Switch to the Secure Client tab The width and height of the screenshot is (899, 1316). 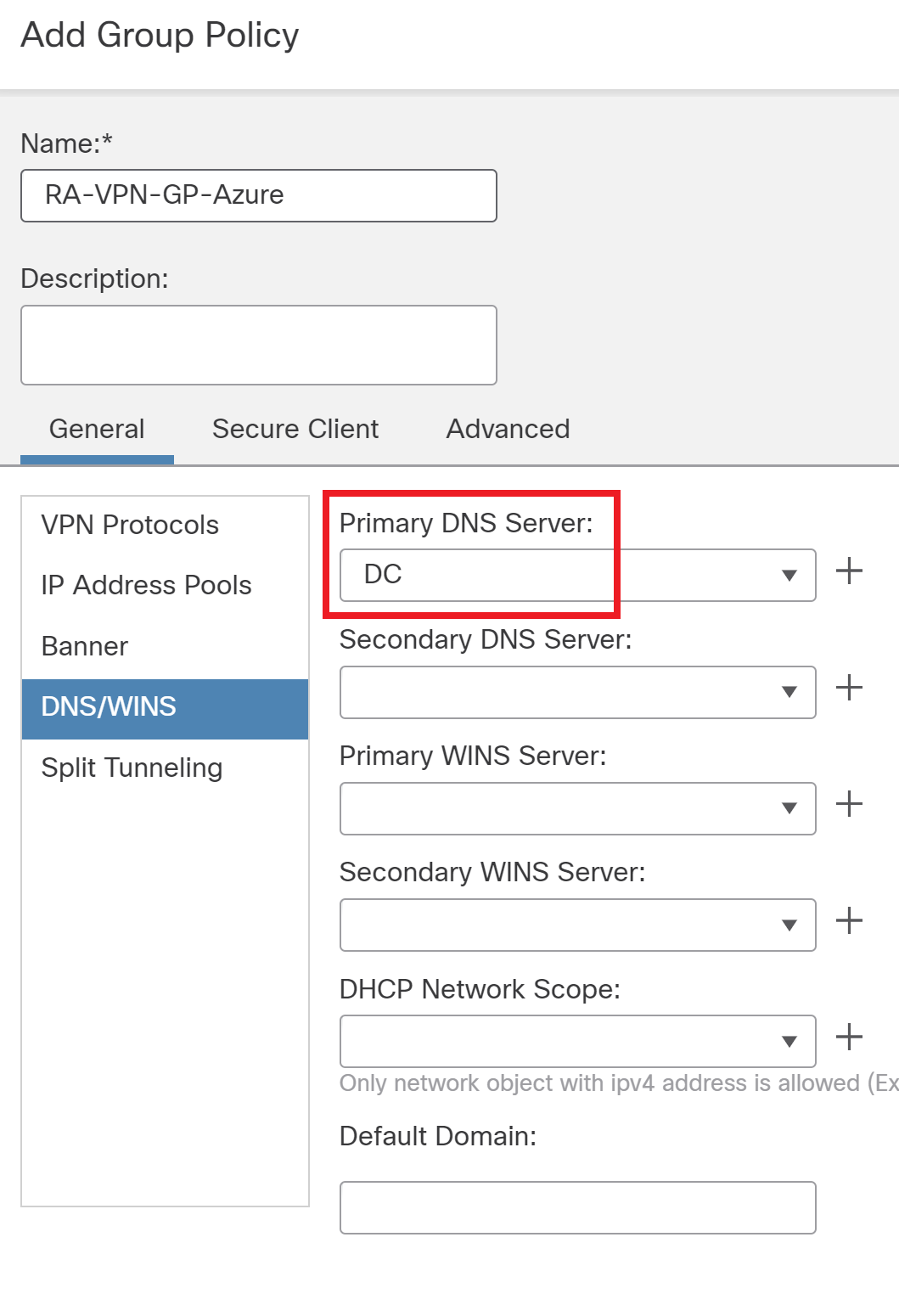click(x=295, y=430)
